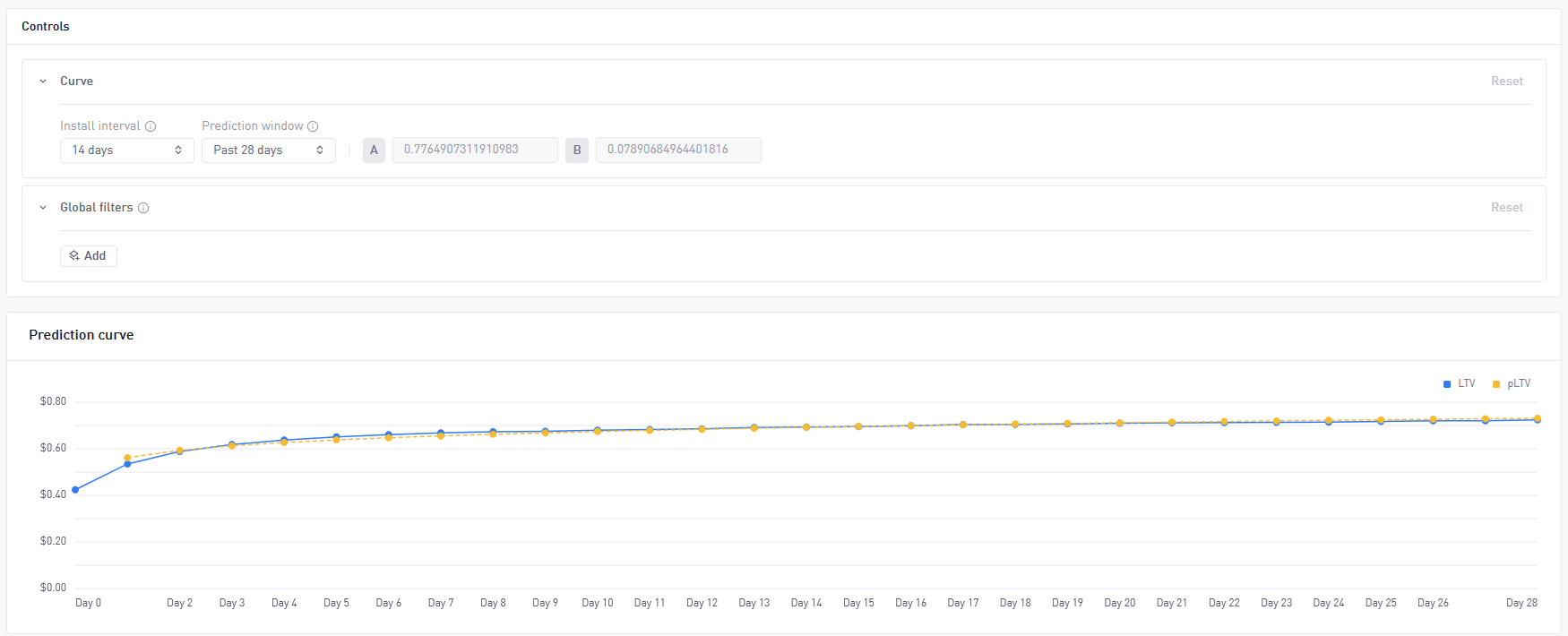Click the Day 28 pLTV data point
The image size is (1568, 636).
[x=1538, y=418]
